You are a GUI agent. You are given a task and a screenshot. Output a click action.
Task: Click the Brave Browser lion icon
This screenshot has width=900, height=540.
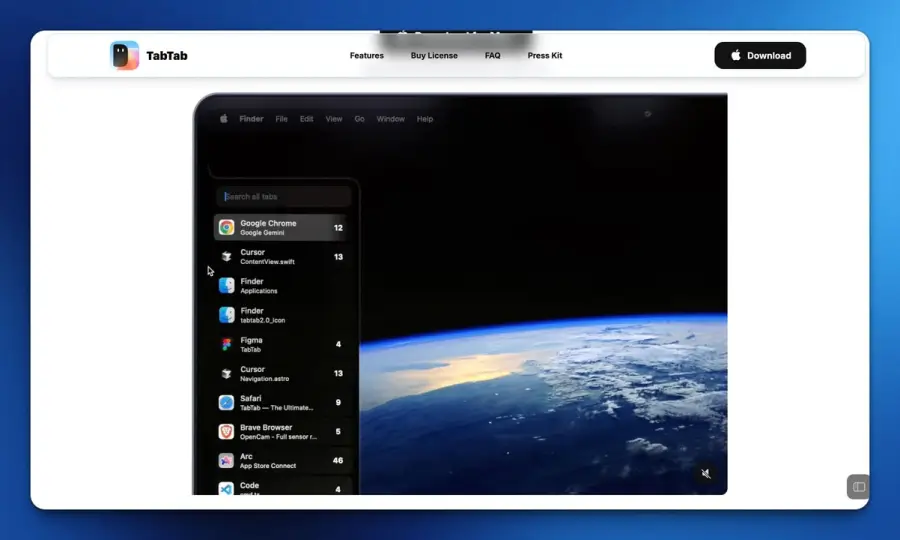click(x=227, y=432)
